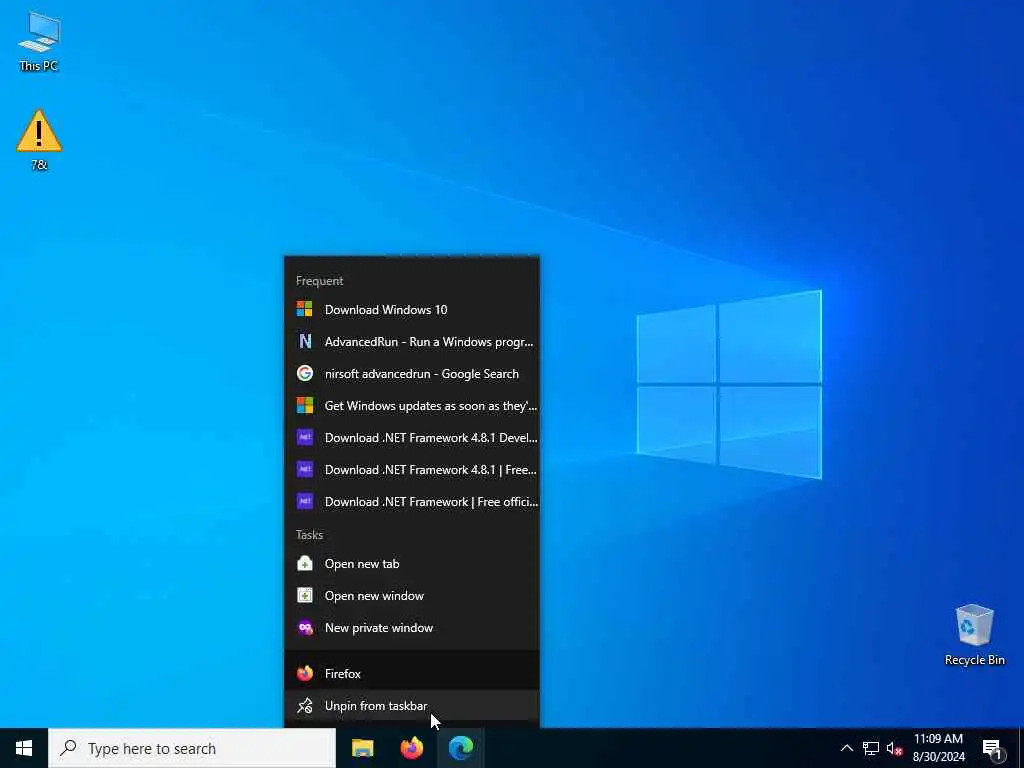Open 'Download .NET Framework 4.8.1 | Free...' entry
Image resolution: width=1024 pixels, height=768 pixels.
click(x=412, y=470)
